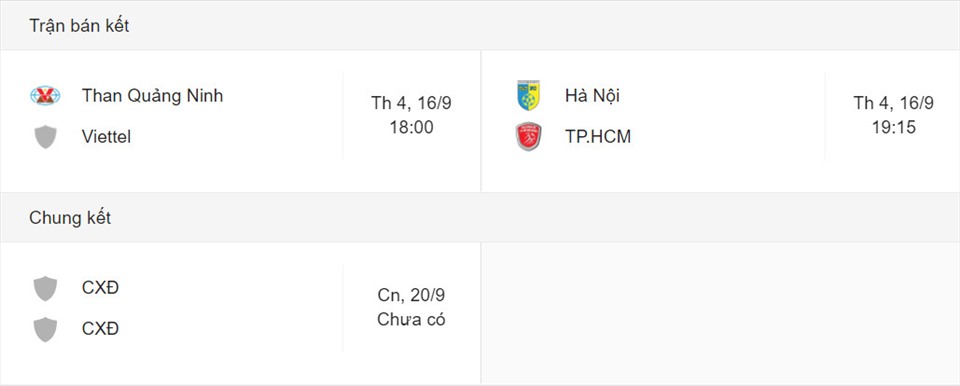Open the Than Quảng Ninh team name
This screenshot has height=386, width=960.
point(152,96)
